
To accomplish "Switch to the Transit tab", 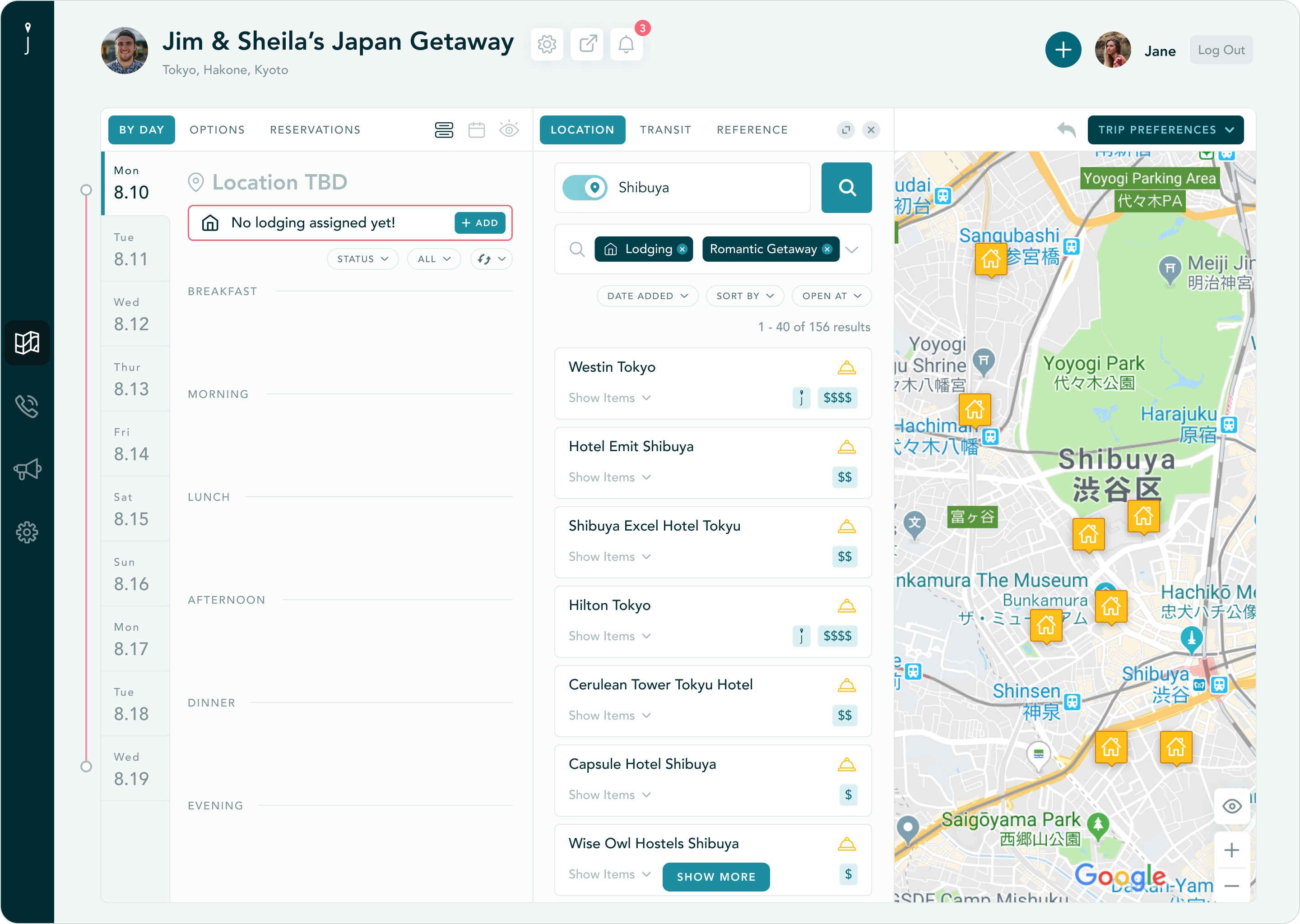I will (x=665, y=130).
